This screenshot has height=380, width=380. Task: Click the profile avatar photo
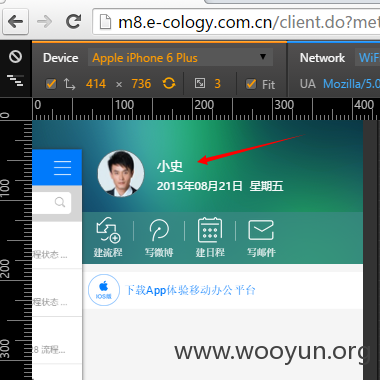[121, 173]
